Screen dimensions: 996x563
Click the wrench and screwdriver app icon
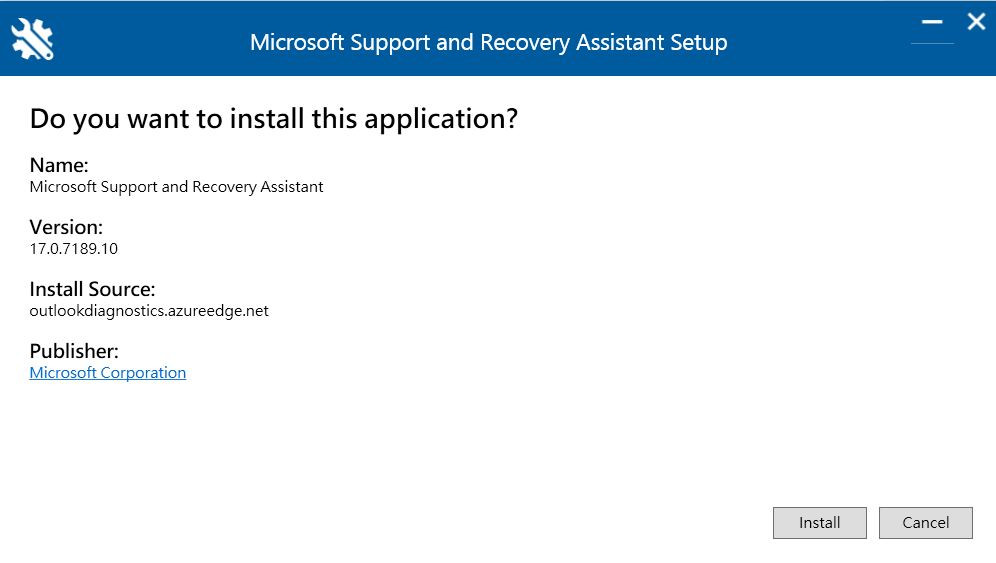(x=32, y=39)
